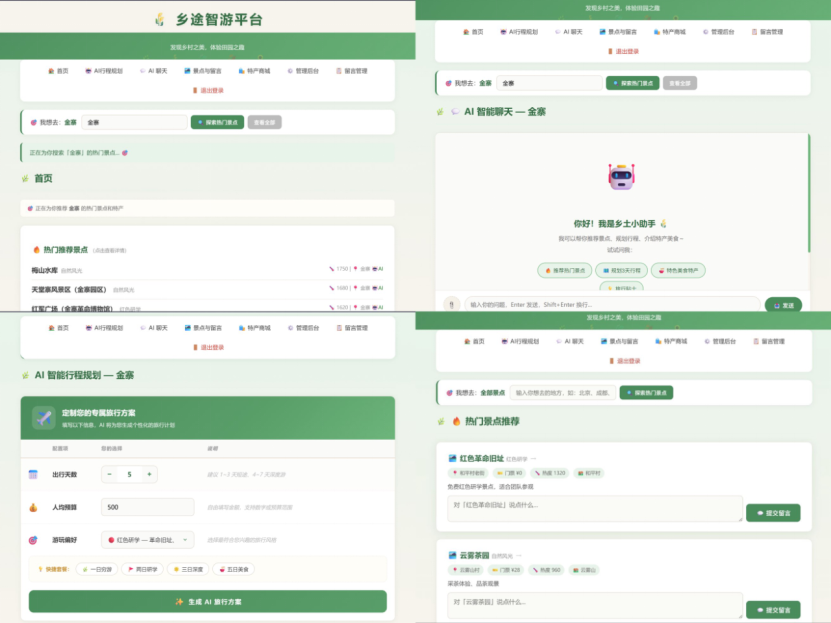Click the 人均预算 input showing 500

[x=147, y=507]
